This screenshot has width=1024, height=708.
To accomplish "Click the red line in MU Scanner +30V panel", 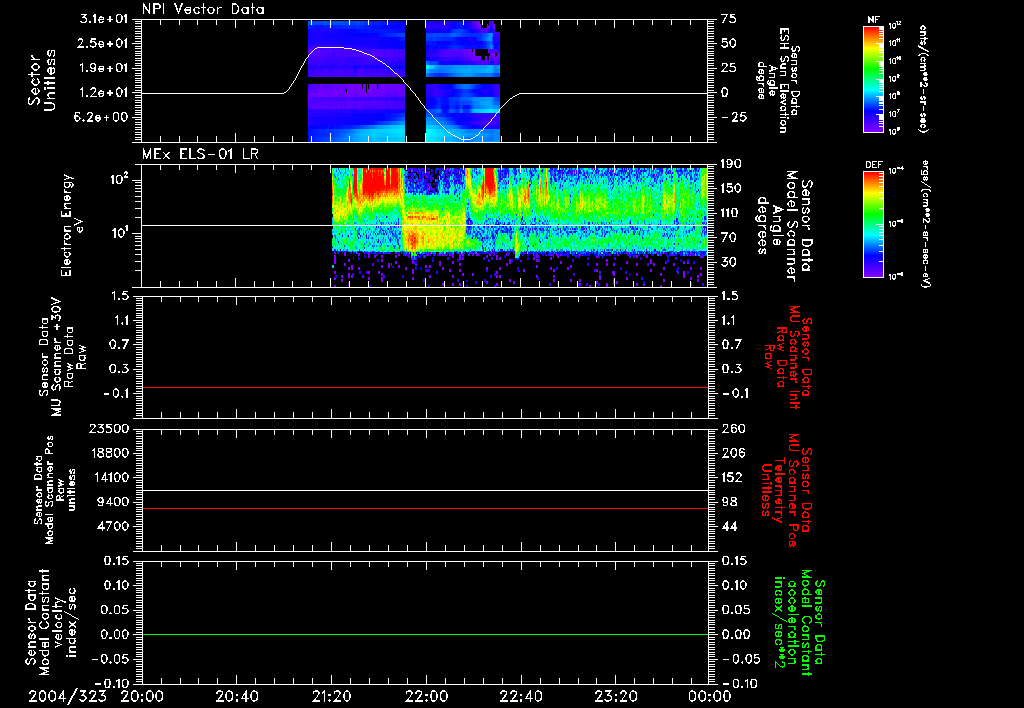I will pyautogui.click(x=425, y=388).
